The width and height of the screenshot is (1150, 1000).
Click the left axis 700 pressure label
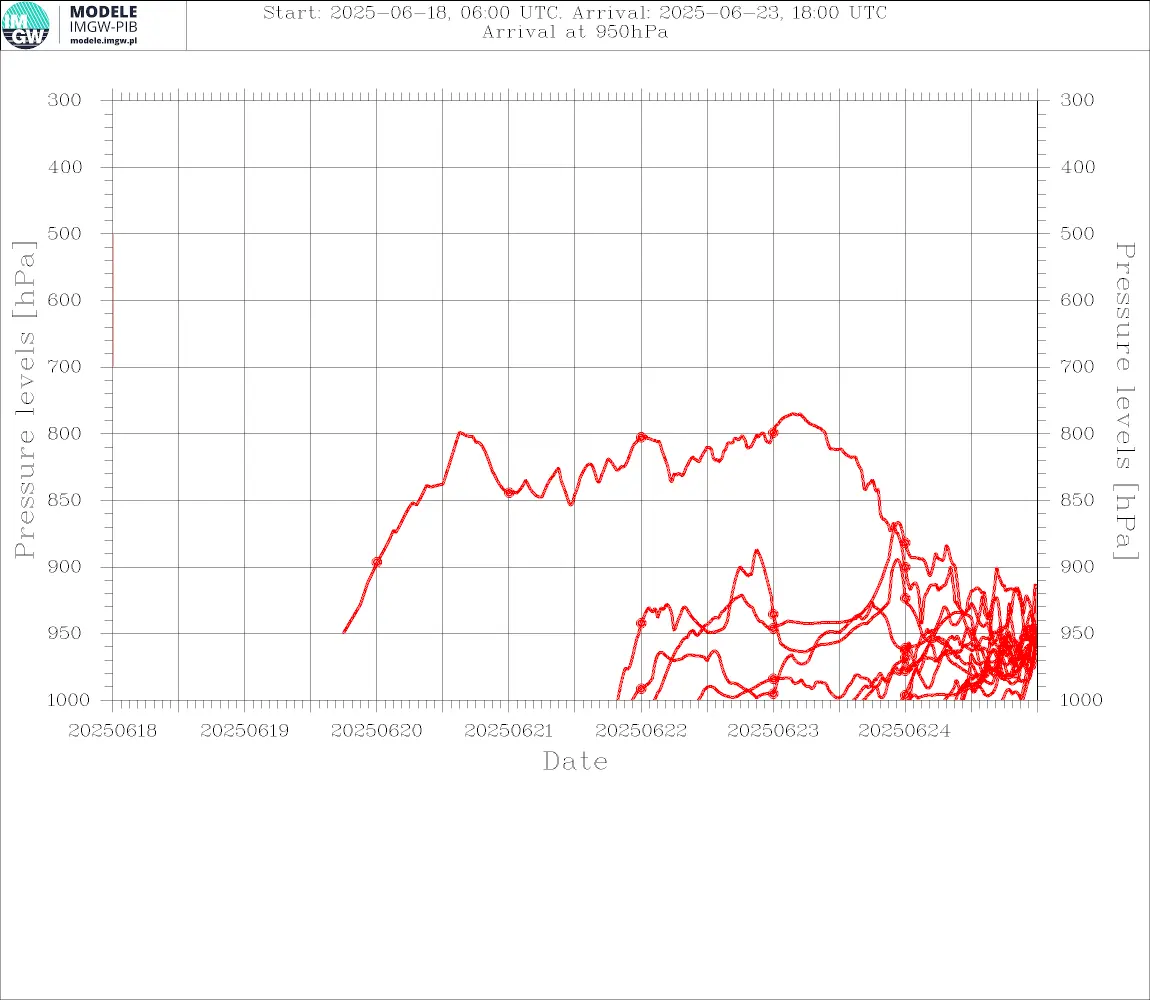coord(65,366)
